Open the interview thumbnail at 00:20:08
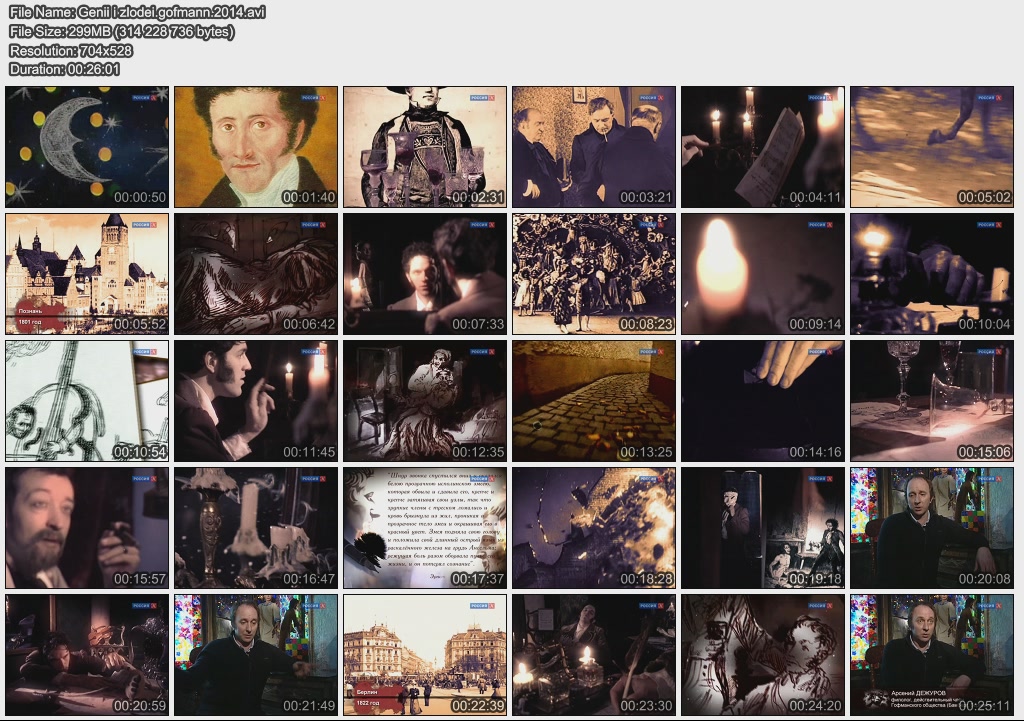1024x721 pixels. [932, 528]
